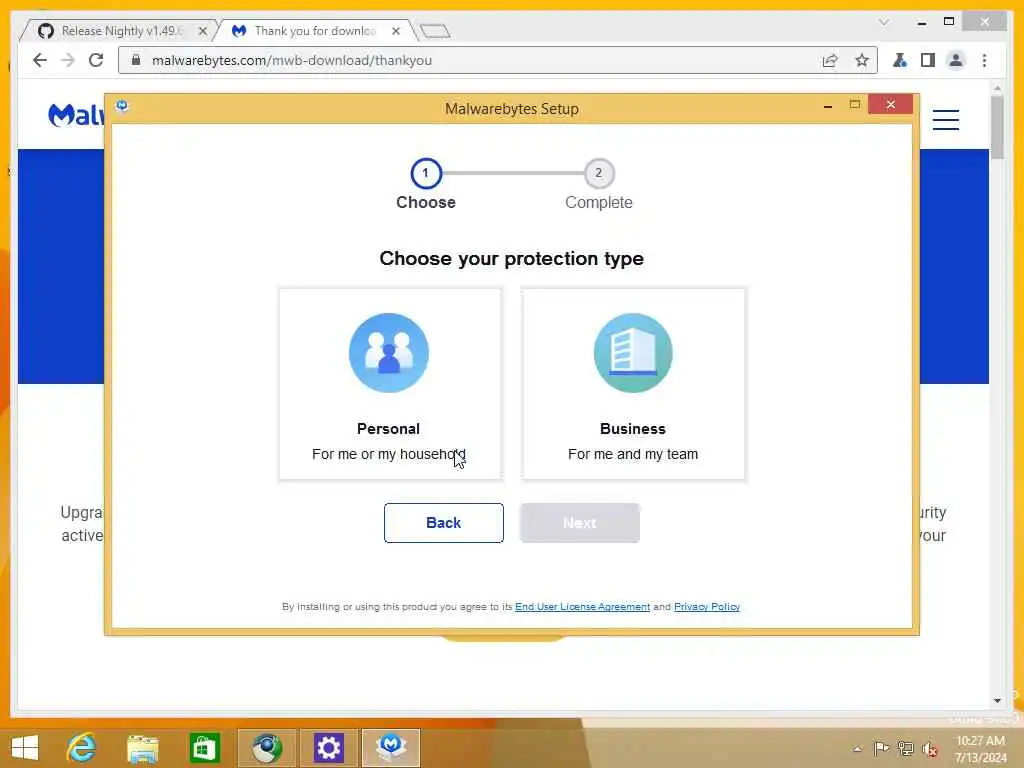Open the Malwarebytes hamburger menu
This screenshot has width=1024, height=768.
click(945, 120)
